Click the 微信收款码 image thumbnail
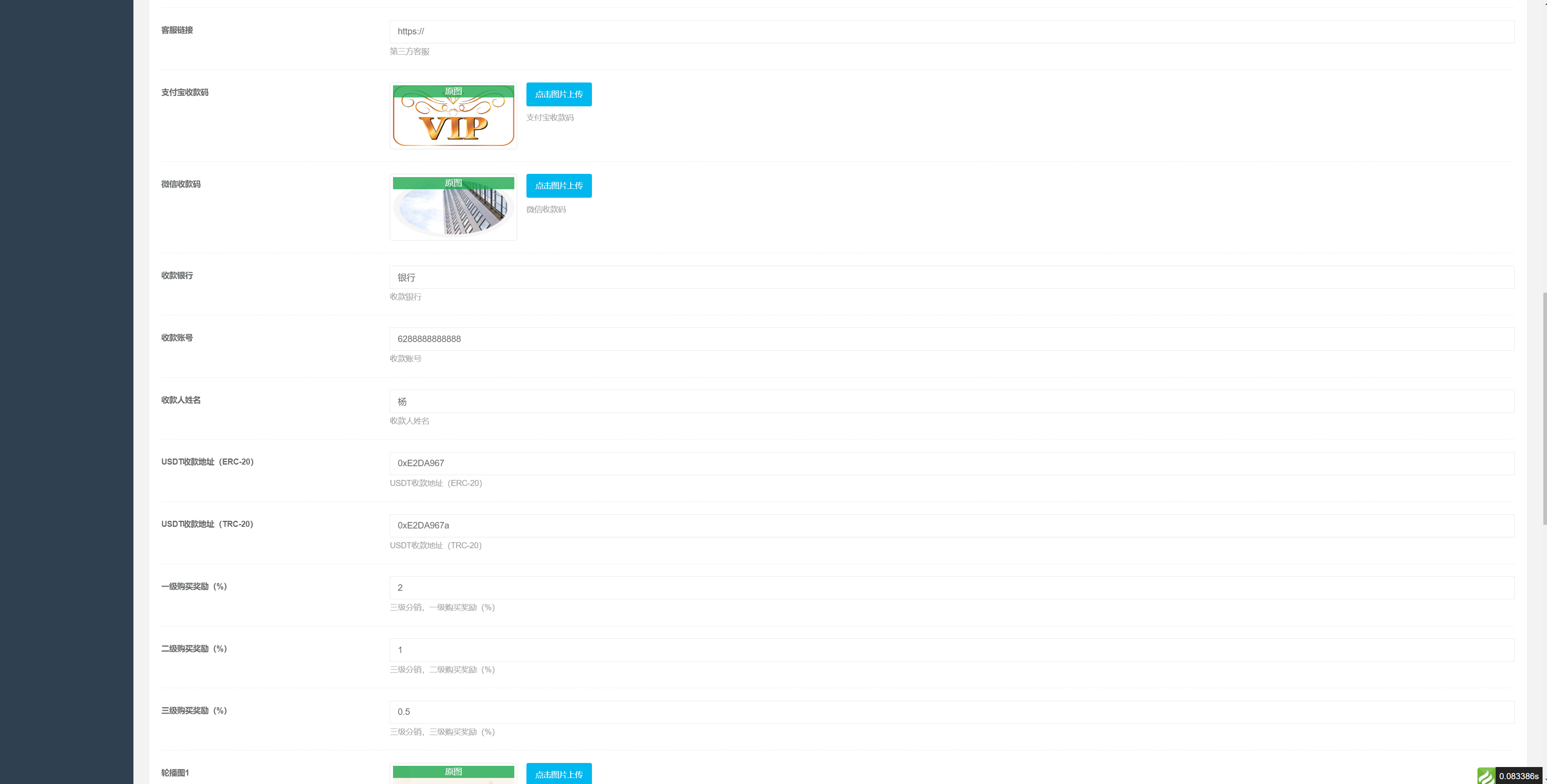The image size is (1547, 784). [452, 207]
